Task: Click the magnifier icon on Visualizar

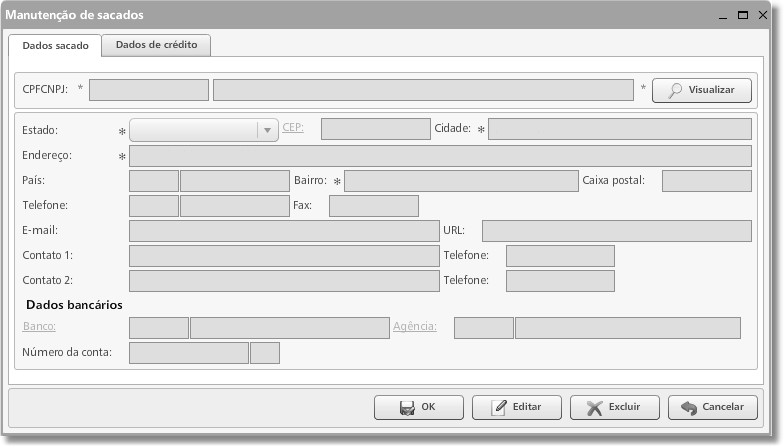Action: point(675,90)
